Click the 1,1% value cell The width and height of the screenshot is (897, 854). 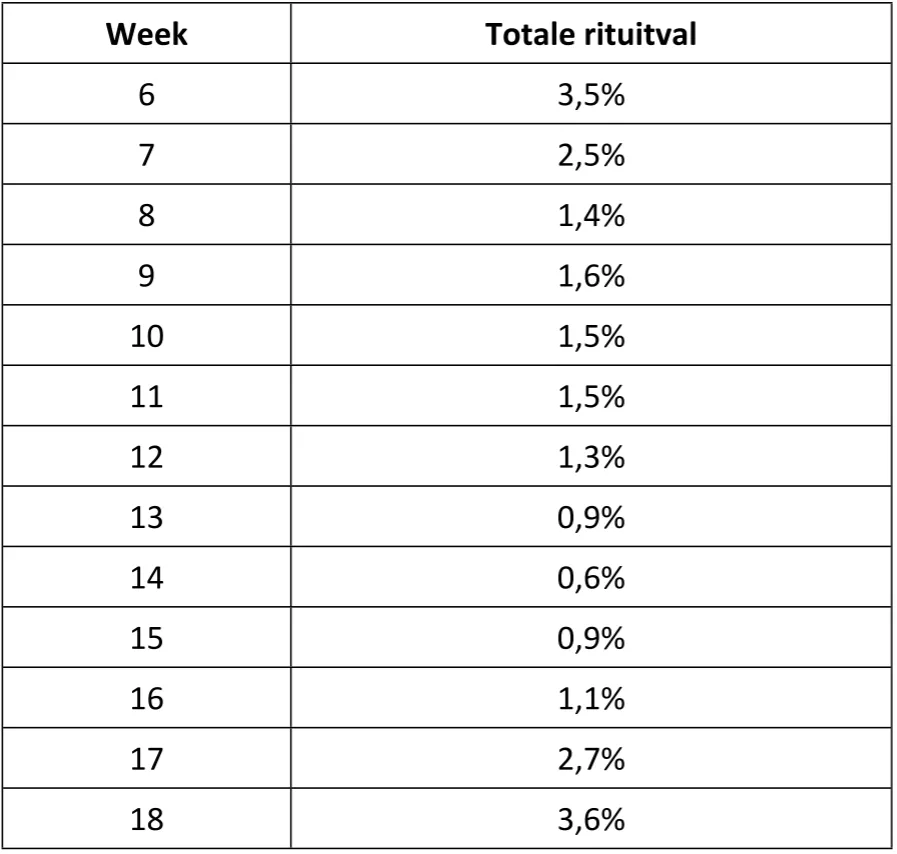click(x=590, y=698)
